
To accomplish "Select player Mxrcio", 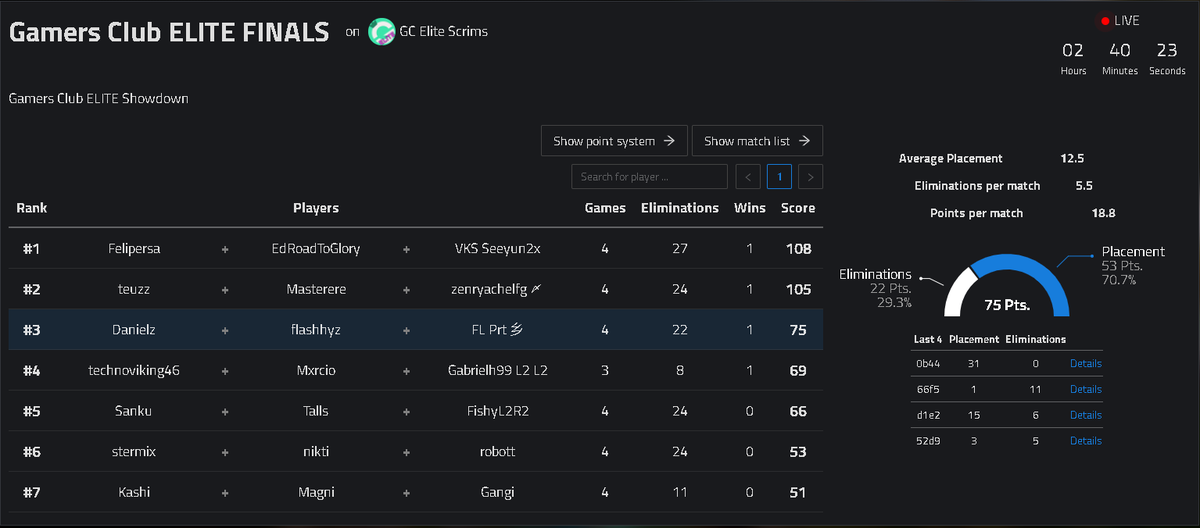I will pyautogui.click(x=316, y=370).
